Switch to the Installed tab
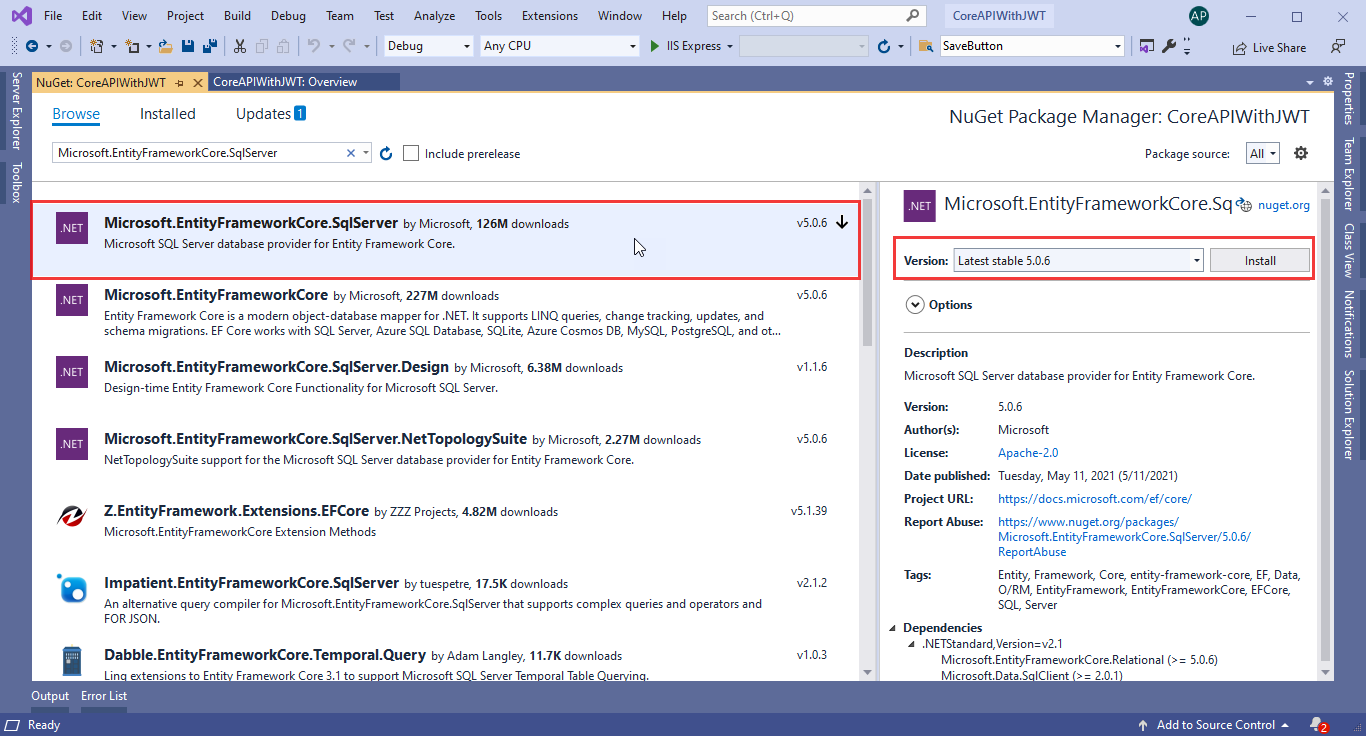 tap(168, 114)
